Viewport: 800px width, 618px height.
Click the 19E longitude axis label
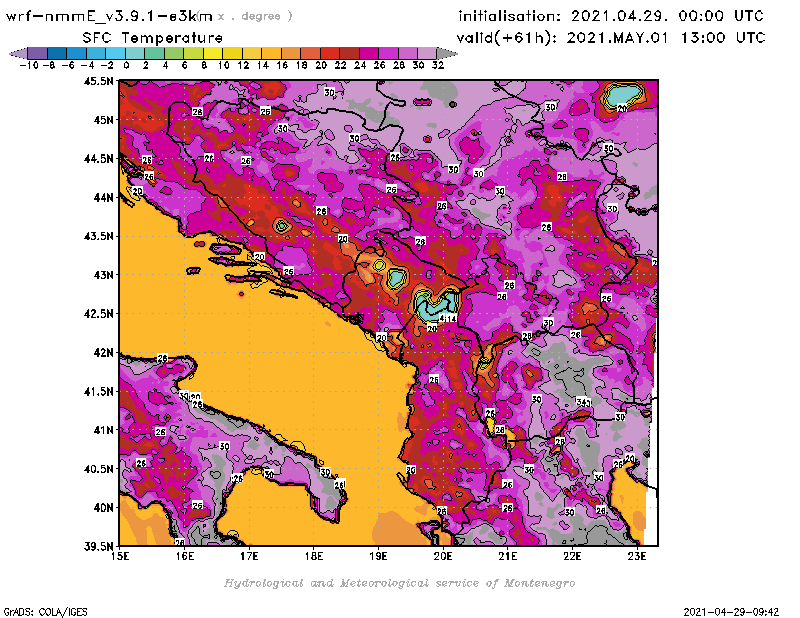coord(378,556)
